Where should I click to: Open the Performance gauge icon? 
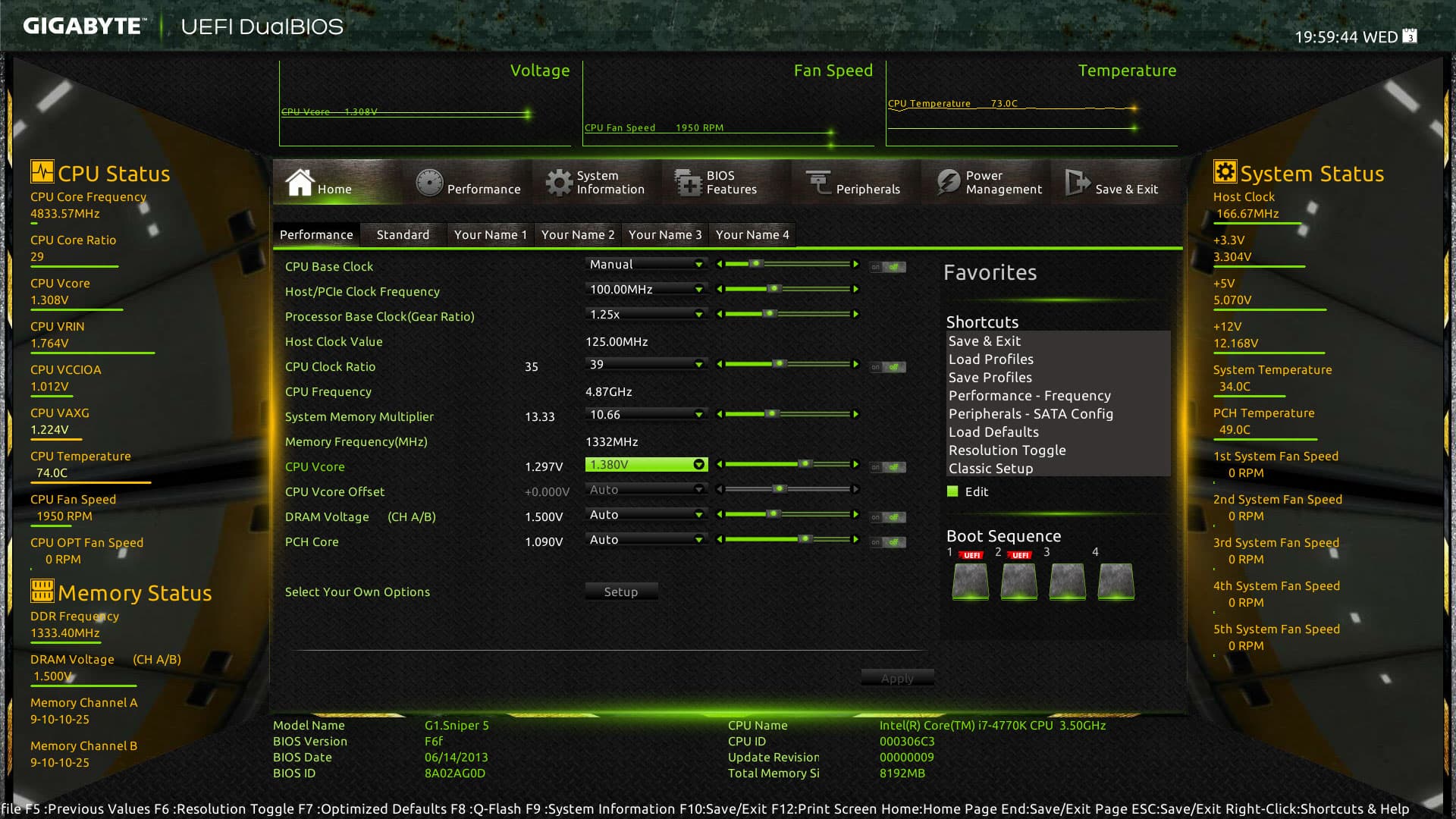[429, 183]
